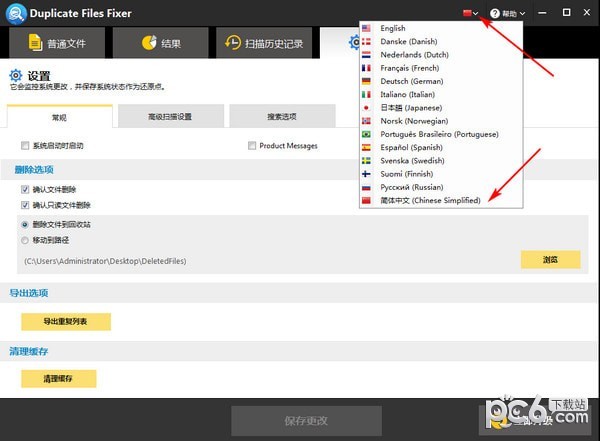Screen dimensions: 600x441
Task: Click the 浏览 browse button
Action: [x=550, y=260]
